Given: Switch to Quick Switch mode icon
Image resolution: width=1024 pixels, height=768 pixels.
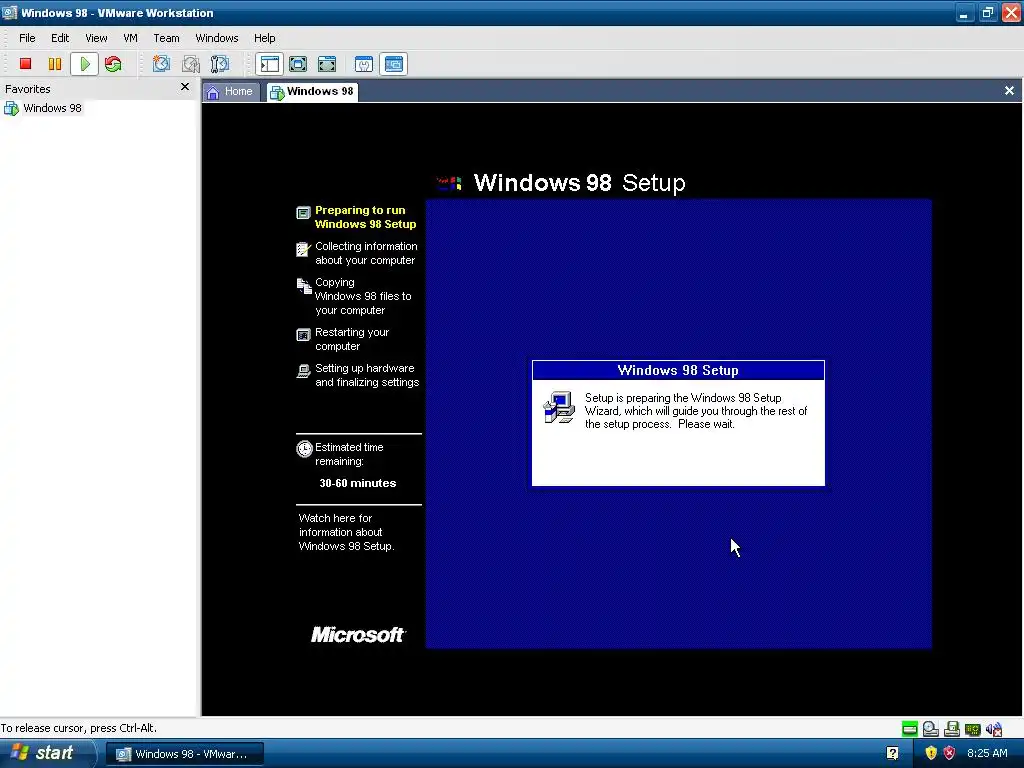Looking at the screenshot, I should [298, 64].
